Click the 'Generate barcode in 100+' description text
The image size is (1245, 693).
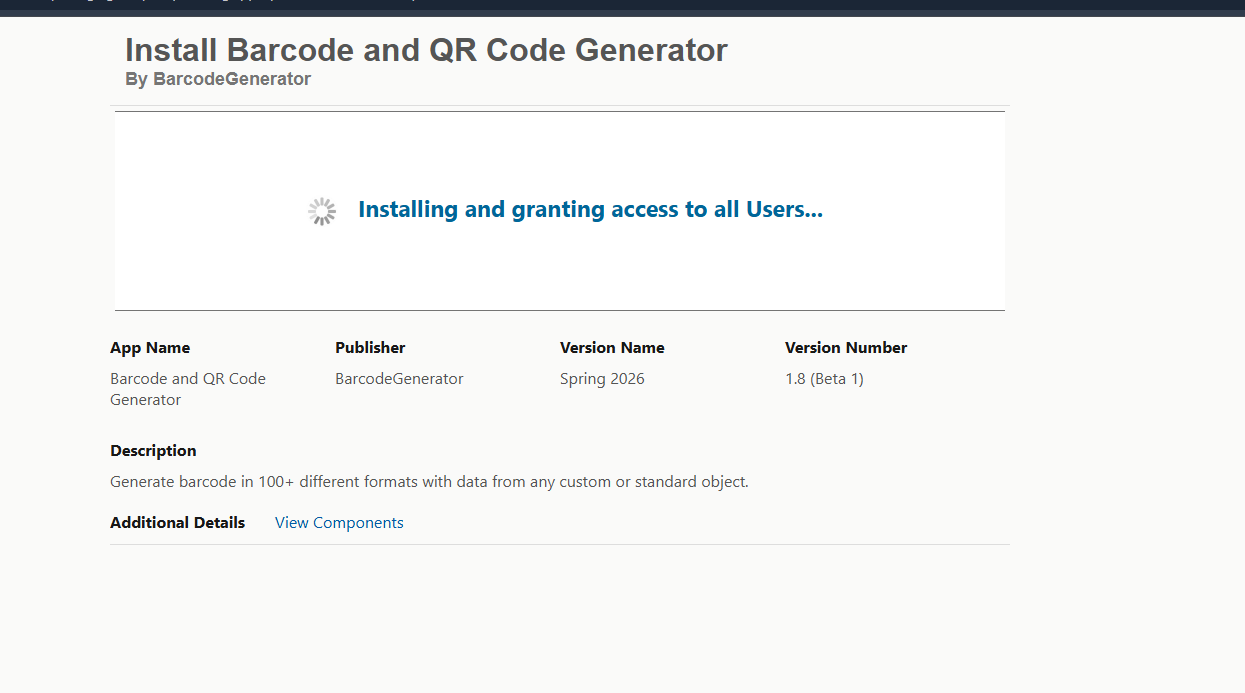click(429, 482)
